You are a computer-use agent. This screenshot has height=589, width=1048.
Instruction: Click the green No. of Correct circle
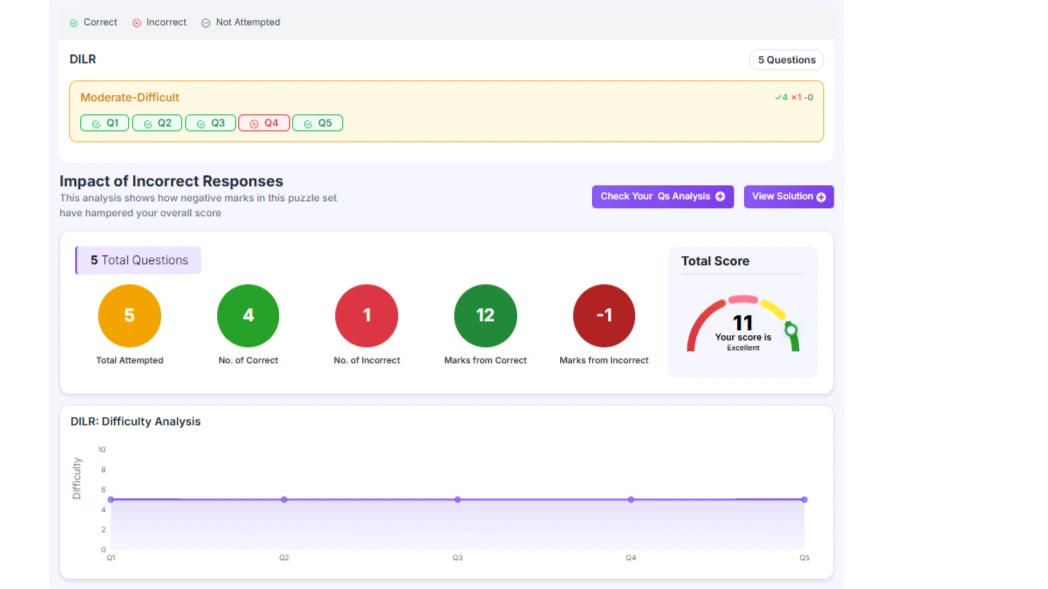point(248,316)
